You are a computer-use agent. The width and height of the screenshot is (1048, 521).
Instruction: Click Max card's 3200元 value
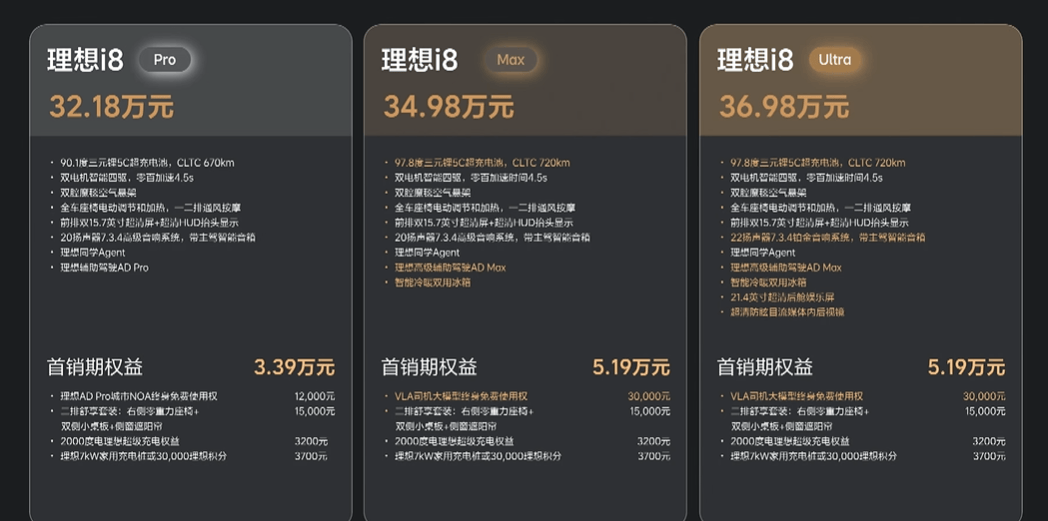point(653,441)
